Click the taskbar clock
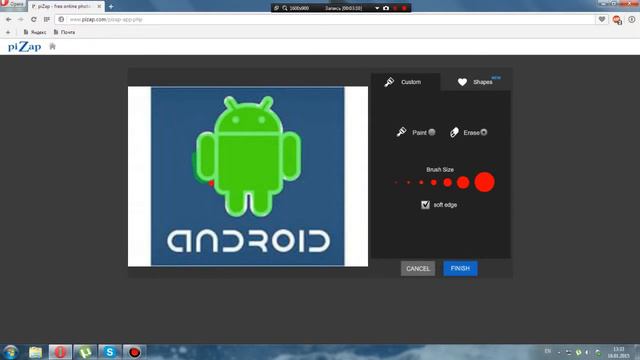This screenshot has height=360, width=640. [x=618, y=353]
